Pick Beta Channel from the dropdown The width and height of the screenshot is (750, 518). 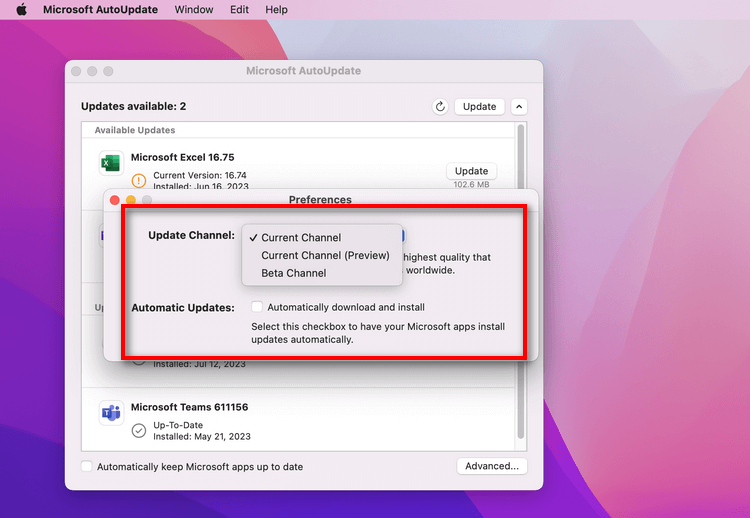pyautogui.click(x=293, y=273)
